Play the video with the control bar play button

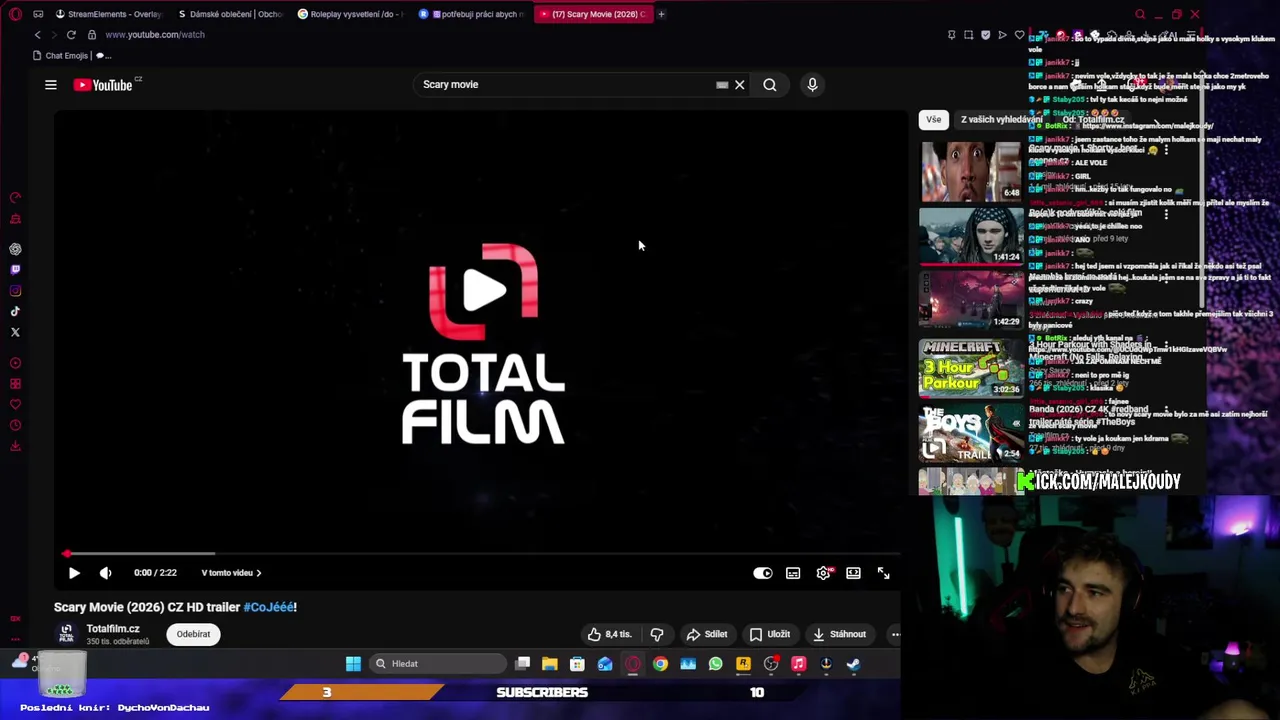74,573
